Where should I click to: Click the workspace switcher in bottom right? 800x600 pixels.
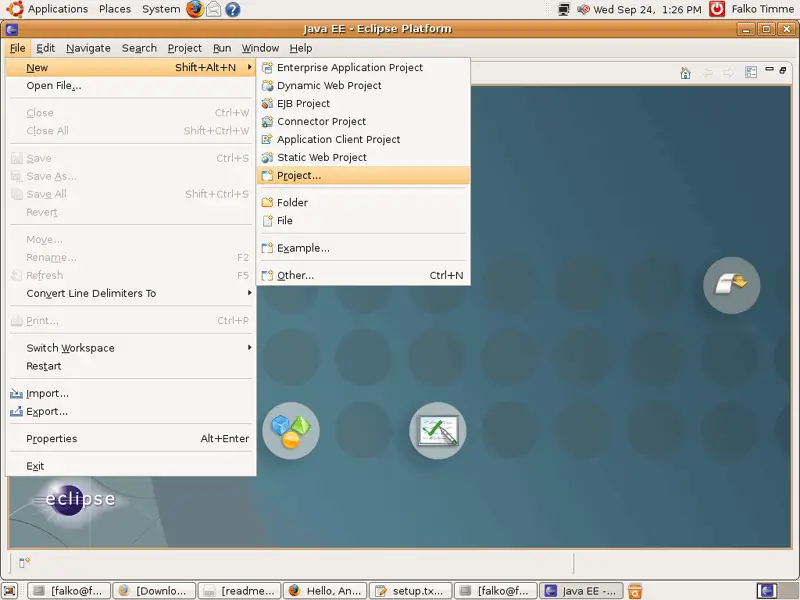coord(767,591)
